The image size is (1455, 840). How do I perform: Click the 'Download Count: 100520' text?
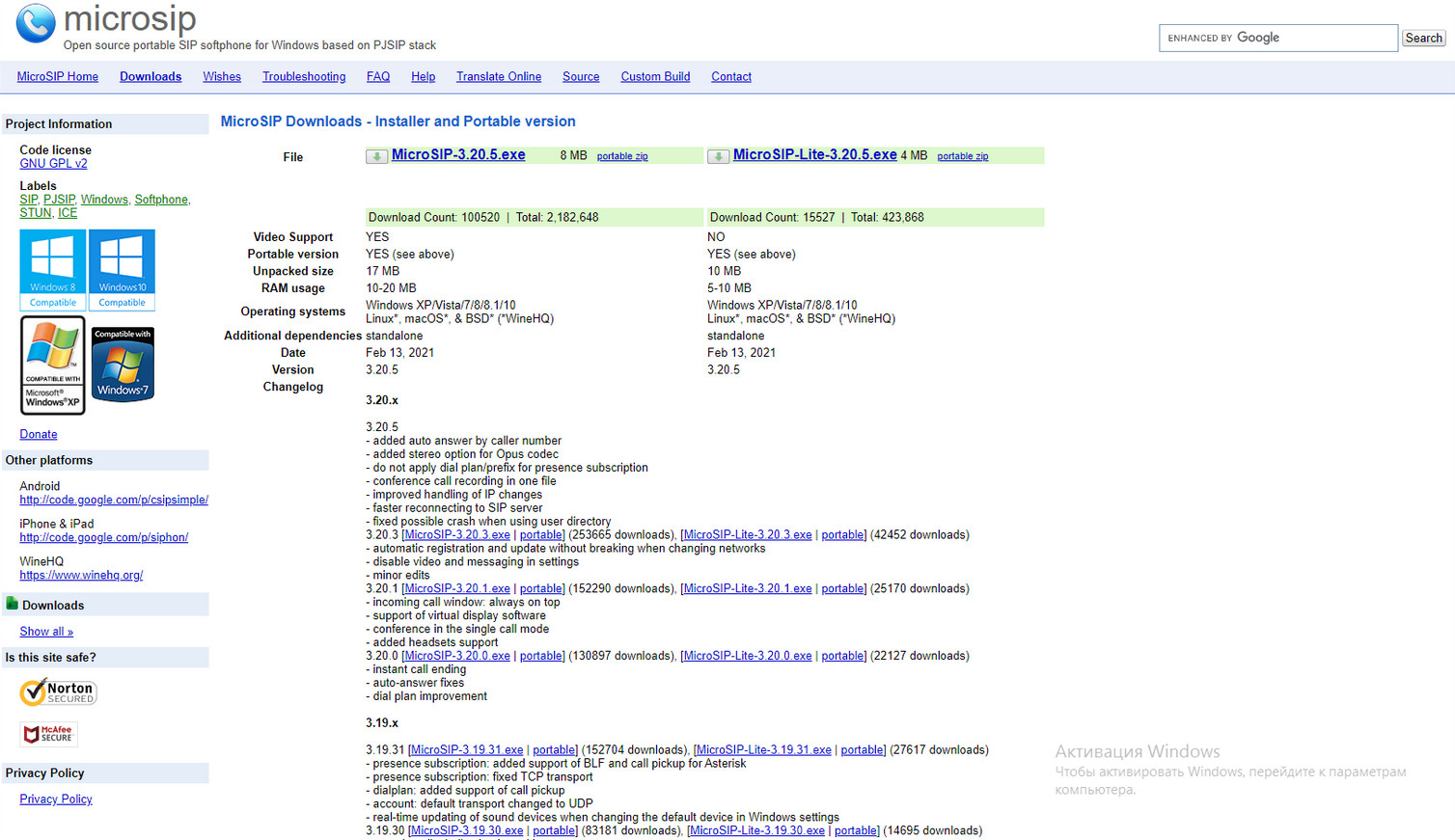click(434, 218)
